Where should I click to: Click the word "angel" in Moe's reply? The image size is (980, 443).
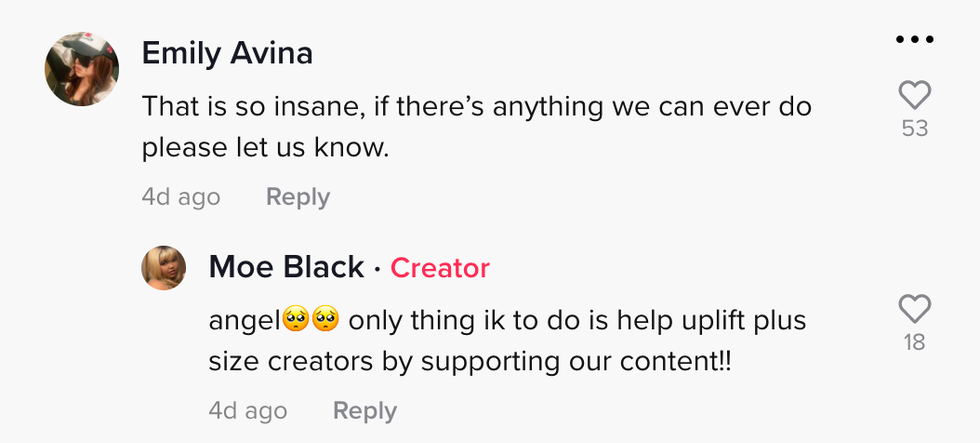coord(245,320)
